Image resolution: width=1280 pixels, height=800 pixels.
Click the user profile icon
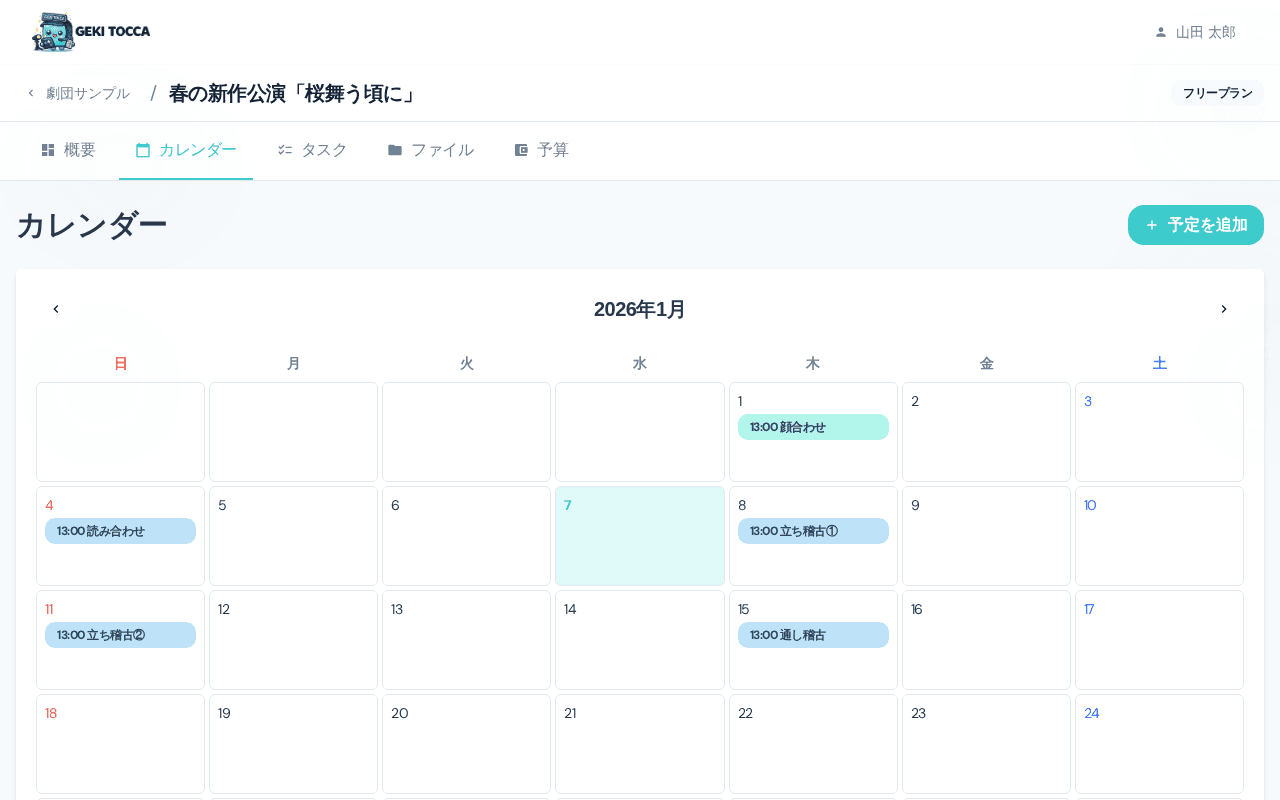click(1160, 32)
